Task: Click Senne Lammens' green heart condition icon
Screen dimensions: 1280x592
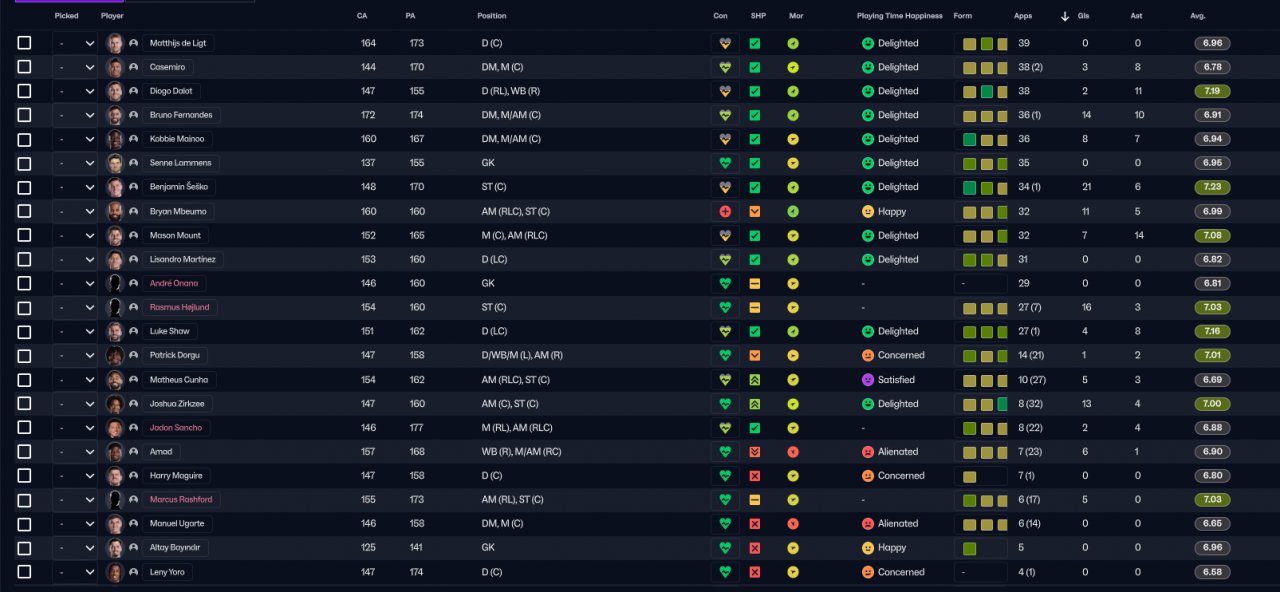Action: pyautogui.click(x=726, y=163)
